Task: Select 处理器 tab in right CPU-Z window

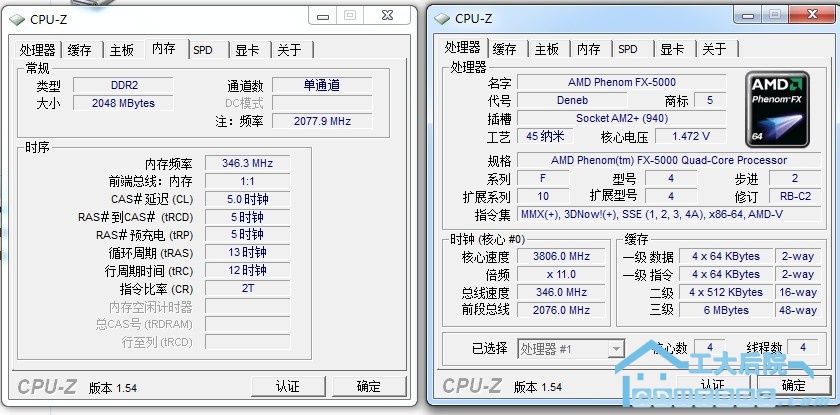Action: click(x=462, y=47)
